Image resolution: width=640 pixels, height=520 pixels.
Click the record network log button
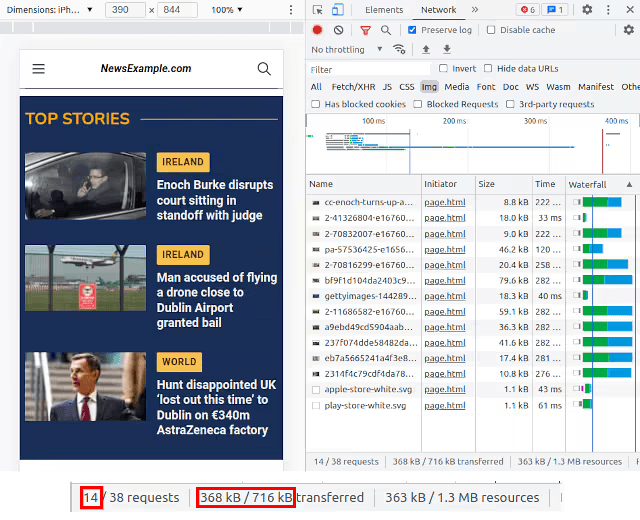click(x=317, y=30)
